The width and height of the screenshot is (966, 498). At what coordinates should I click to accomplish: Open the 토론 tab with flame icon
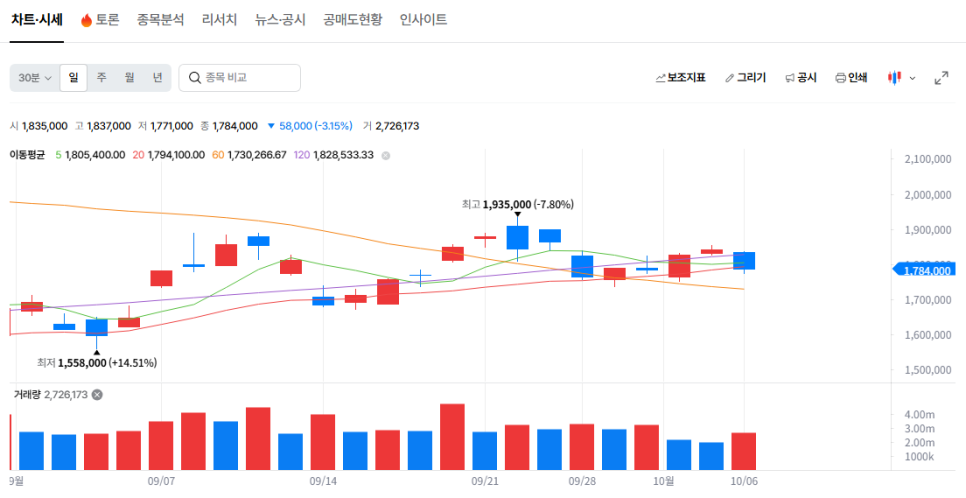tap(100, 20)
